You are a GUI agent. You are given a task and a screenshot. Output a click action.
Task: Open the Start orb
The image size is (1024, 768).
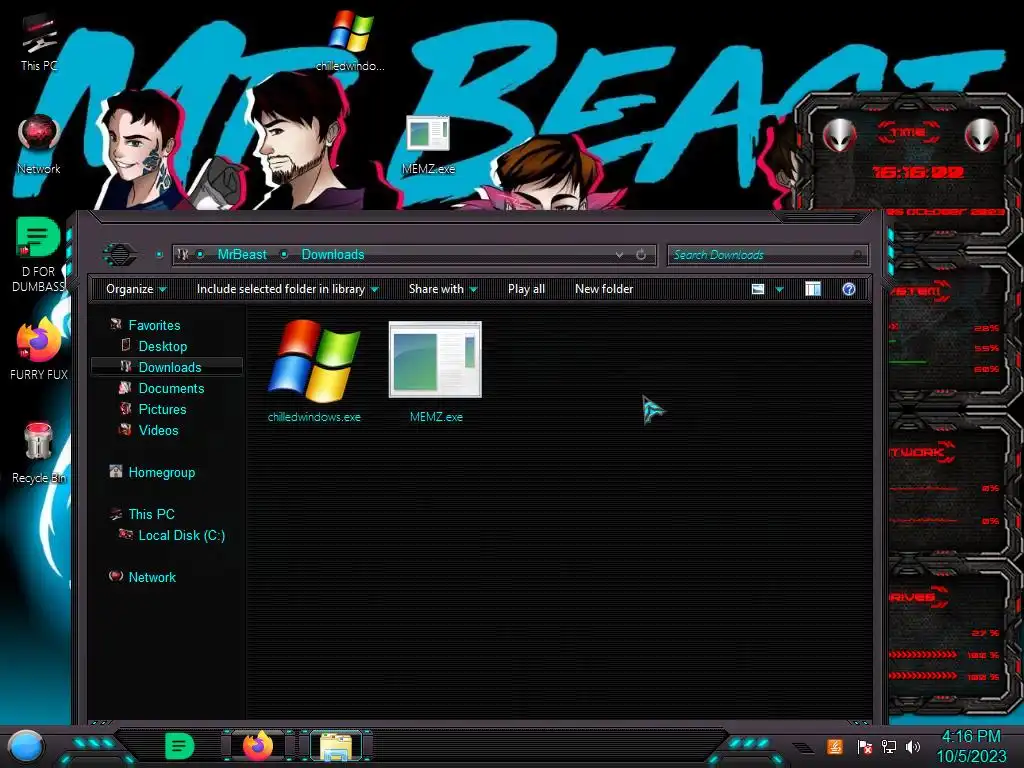25,746
